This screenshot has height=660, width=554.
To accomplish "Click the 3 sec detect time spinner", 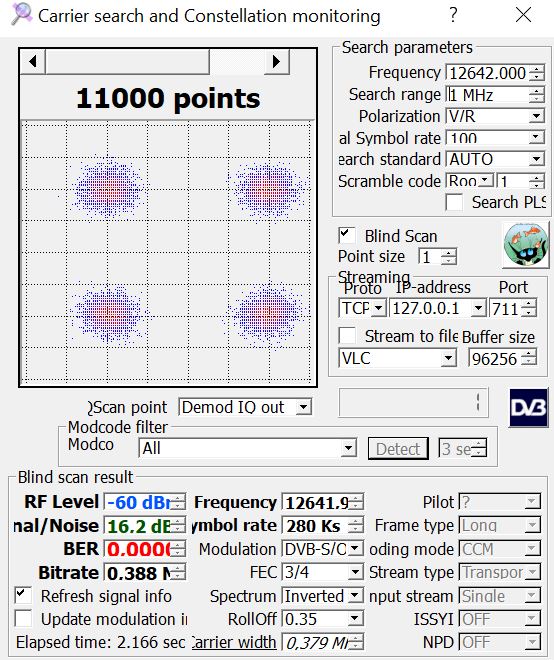I will coord(479,448).
